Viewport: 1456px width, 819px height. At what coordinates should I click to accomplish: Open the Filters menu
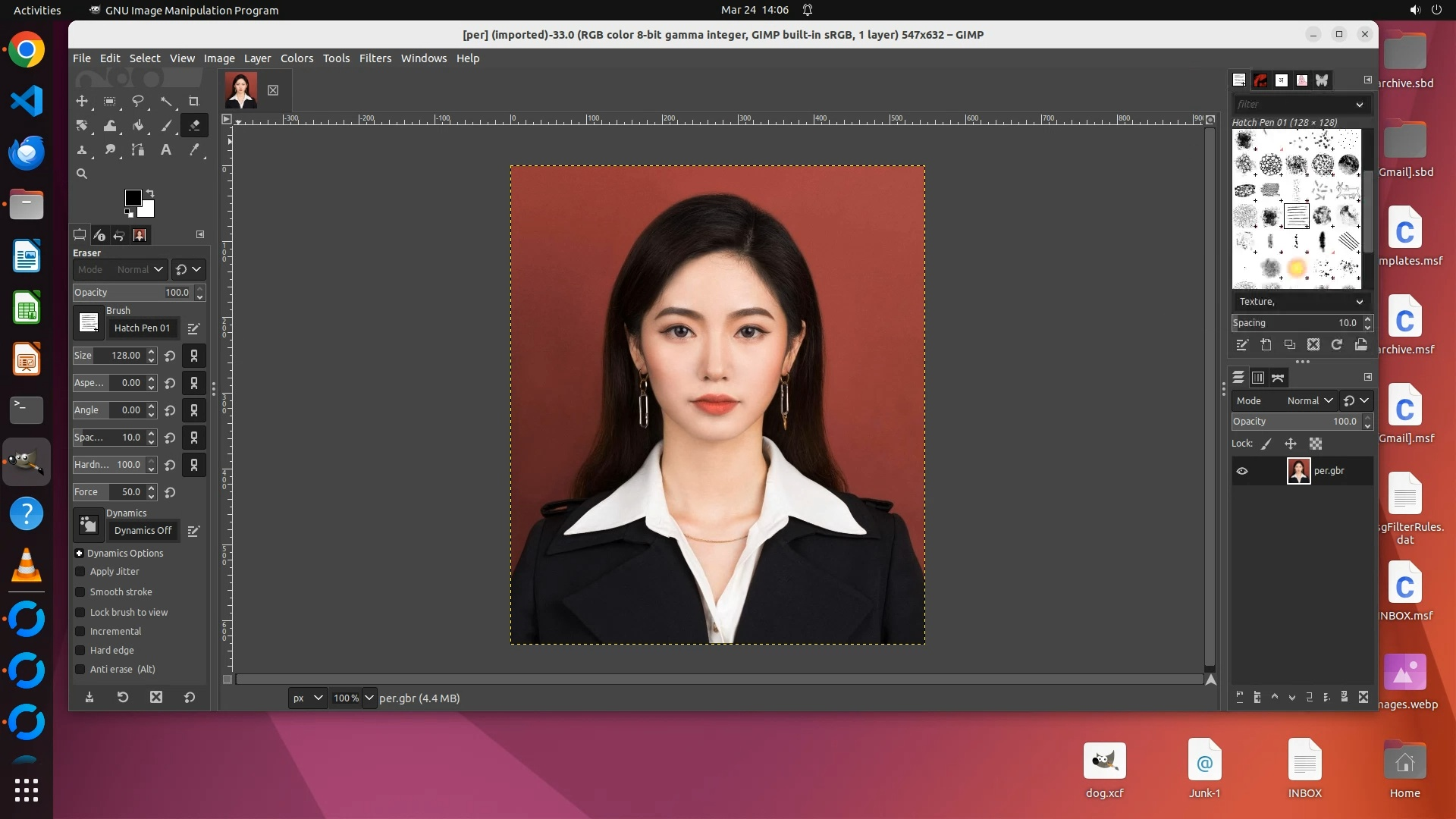[375, 58]
